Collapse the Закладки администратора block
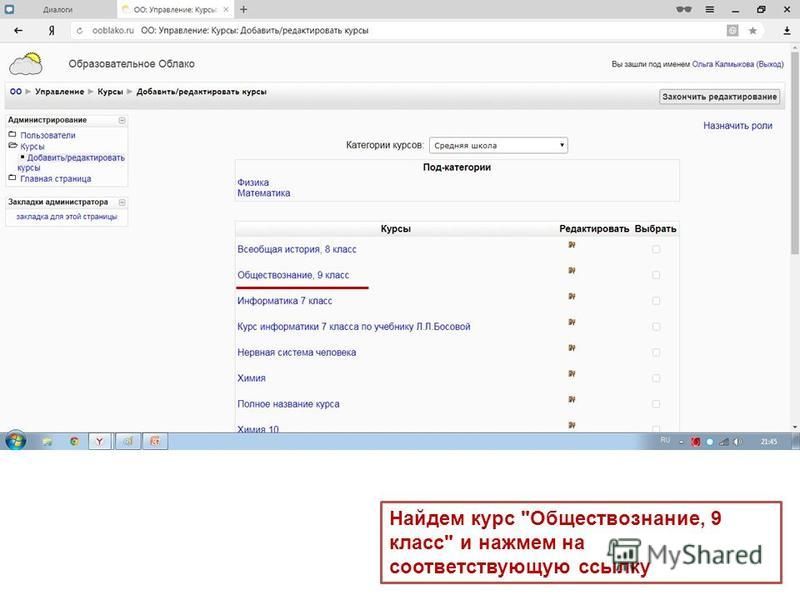 point(122,203)
